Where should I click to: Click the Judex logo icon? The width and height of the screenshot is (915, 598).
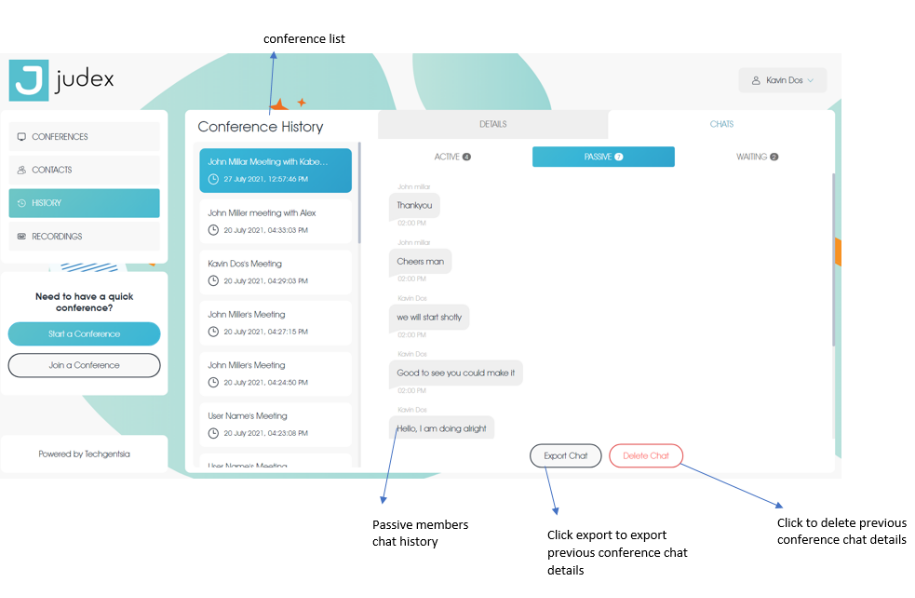28,81
